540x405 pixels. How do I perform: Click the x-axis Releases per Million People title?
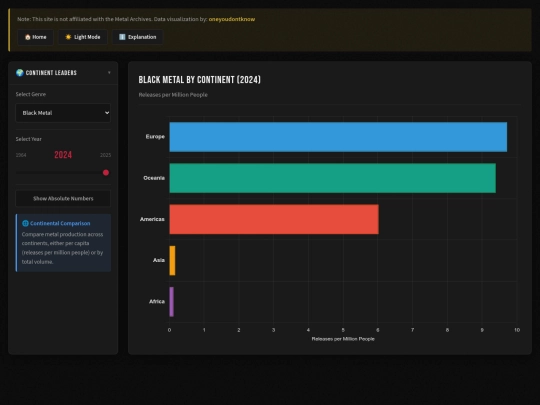click(x=343, y=339)
